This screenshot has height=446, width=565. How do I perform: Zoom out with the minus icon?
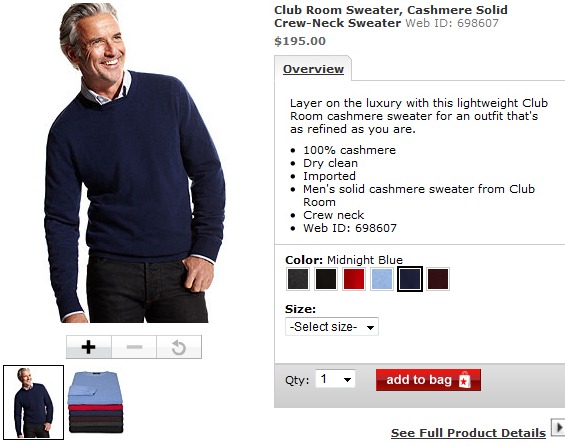point(134,347)
